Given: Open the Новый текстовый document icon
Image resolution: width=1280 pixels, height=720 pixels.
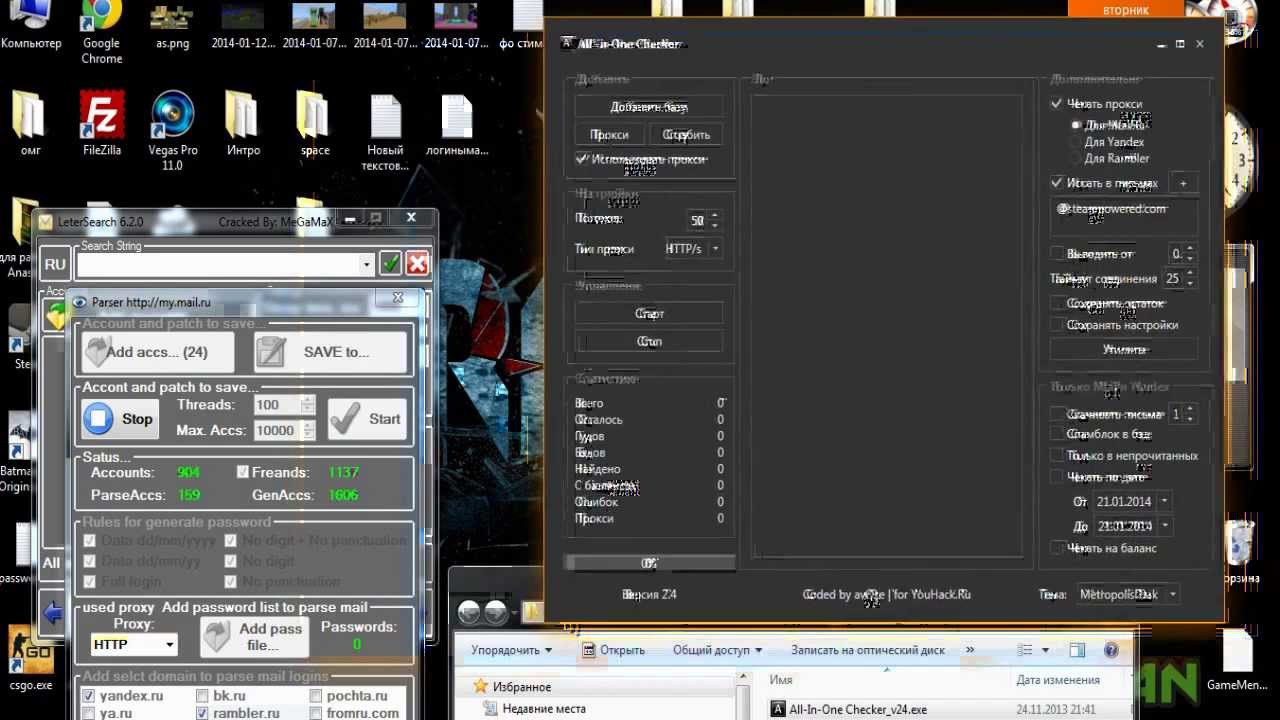Looking at the screenshot, I should (x=386, y=131).
